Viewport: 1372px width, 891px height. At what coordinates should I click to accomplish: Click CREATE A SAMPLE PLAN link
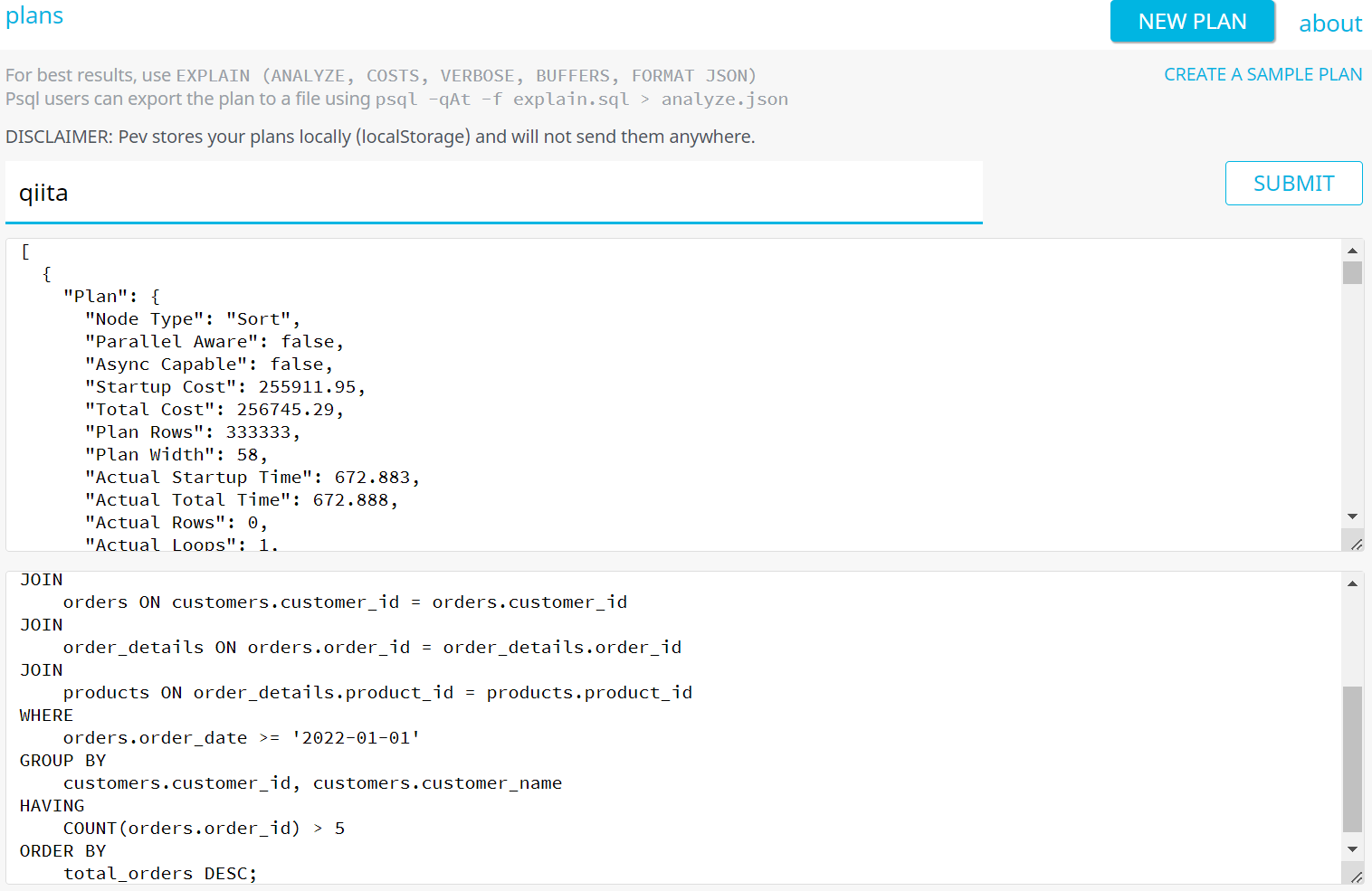click(x=1262, y=74)
